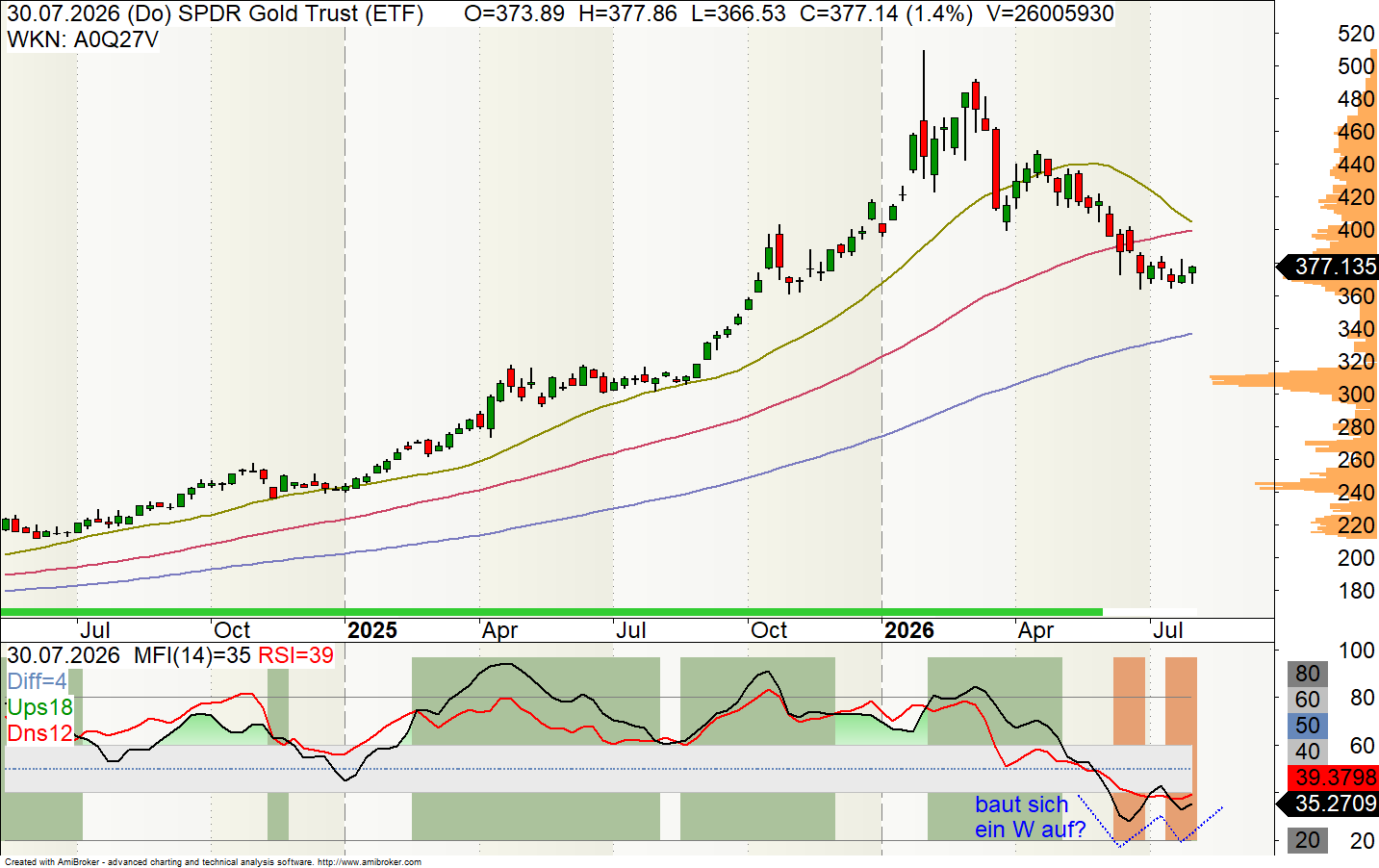Click the black MFI value label "35.2709"
The width and height of the screenshot is (1379, 868).
pyautogui.click(x=1335, y=804)
